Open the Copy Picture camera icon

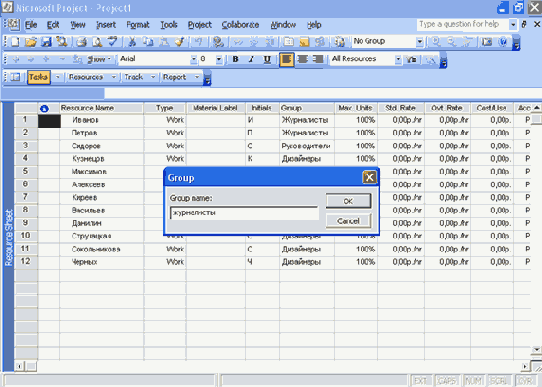[x=487, y=42]
